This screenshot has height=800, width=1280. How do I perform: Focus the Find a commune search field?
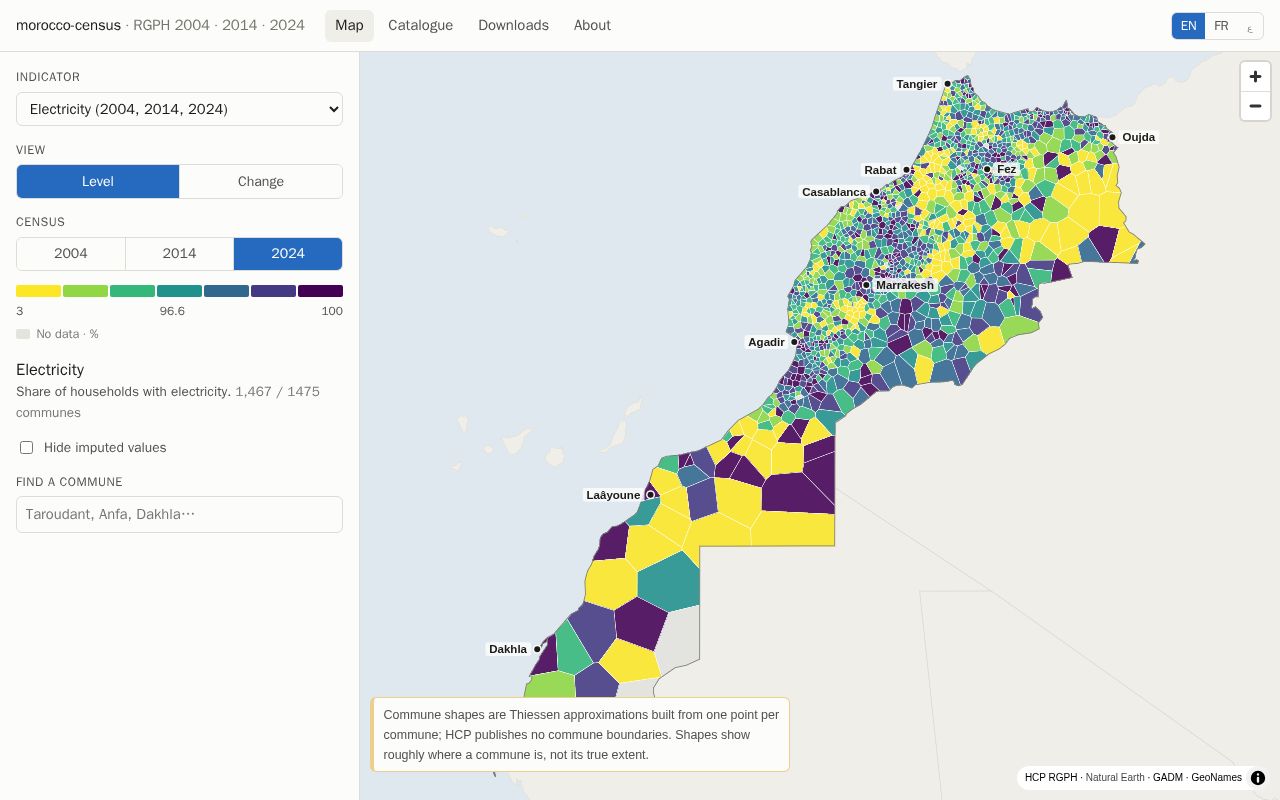click(x=179, y=514)
